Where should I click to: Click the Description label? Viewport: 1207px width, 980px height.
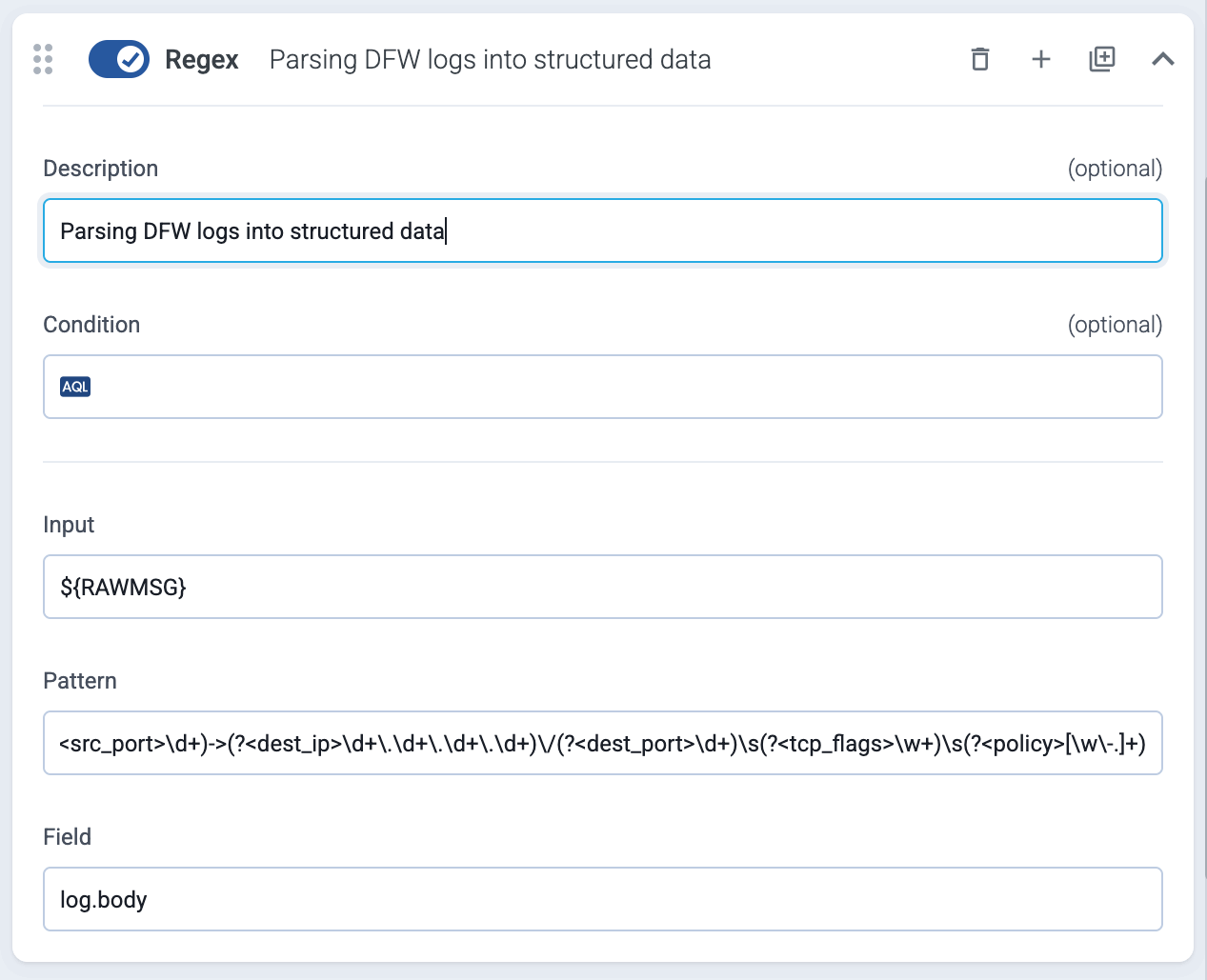pyautogui.click(x=101, y=169)
